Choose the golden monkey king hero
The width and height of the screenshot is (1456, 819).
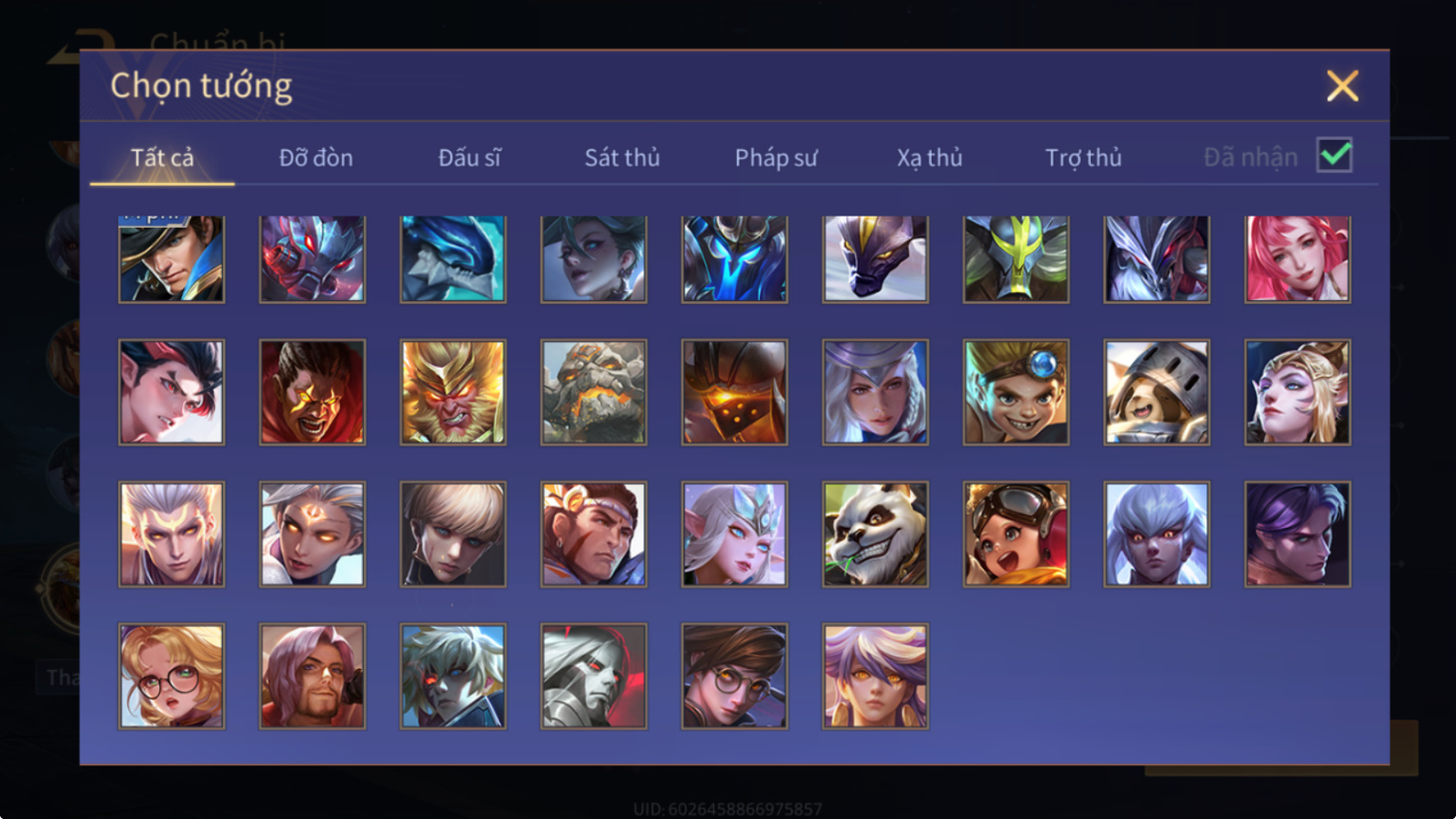coord(453,393)
